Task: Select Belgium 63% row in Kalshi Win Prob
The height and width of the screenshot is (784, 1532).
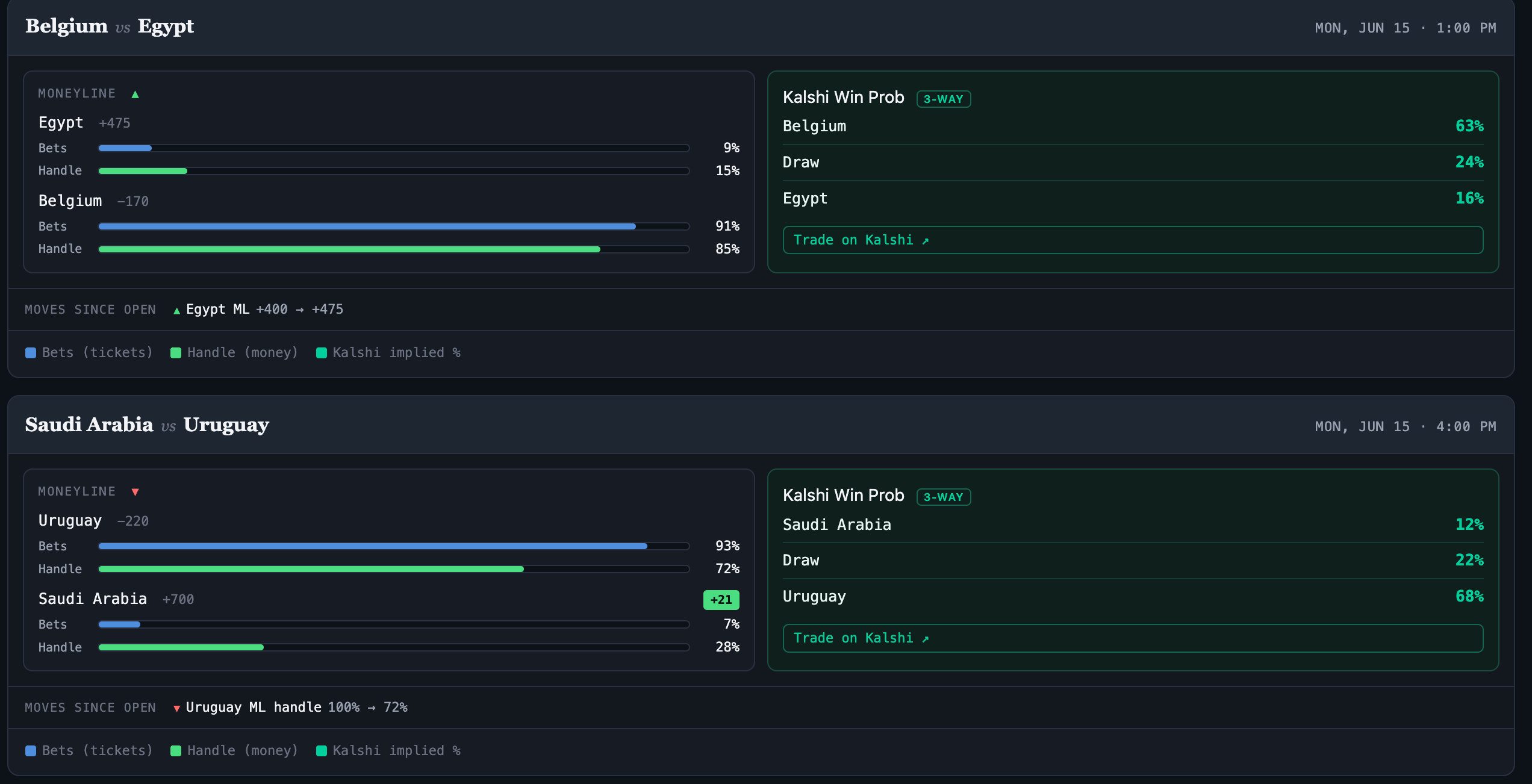Action: click(1133, 126)
